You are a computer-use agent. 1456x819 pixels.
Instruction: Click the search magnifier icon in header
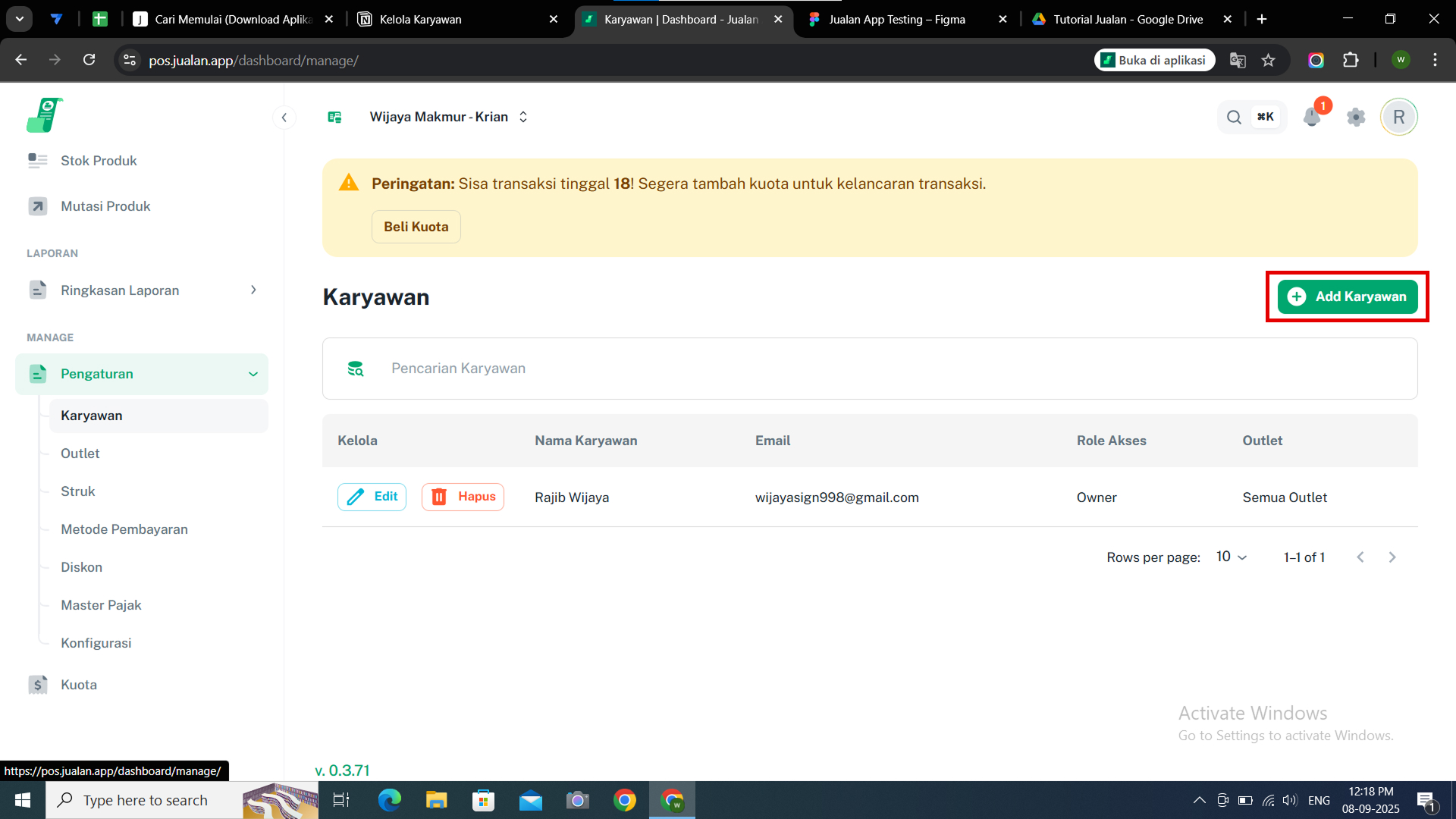click(x=1234, y=117)
